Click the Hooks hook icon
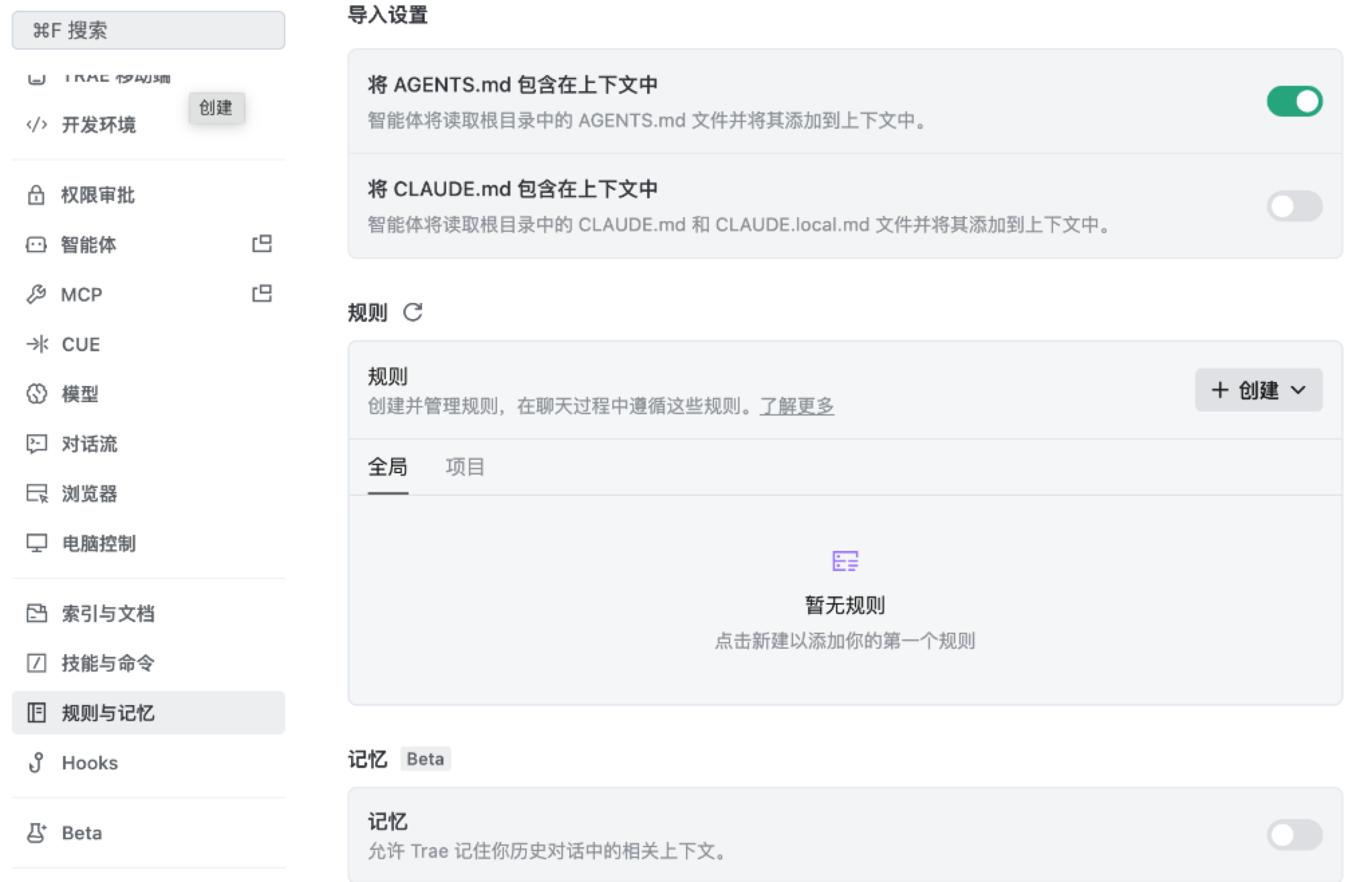 tap(37, 763)
